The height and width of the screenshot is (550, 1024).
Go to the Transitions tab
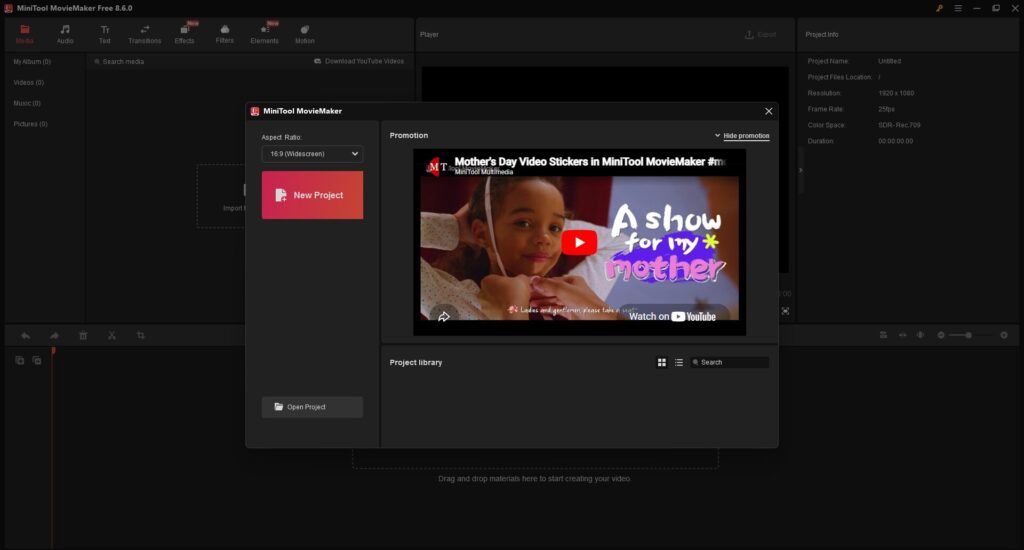[144, 34]
